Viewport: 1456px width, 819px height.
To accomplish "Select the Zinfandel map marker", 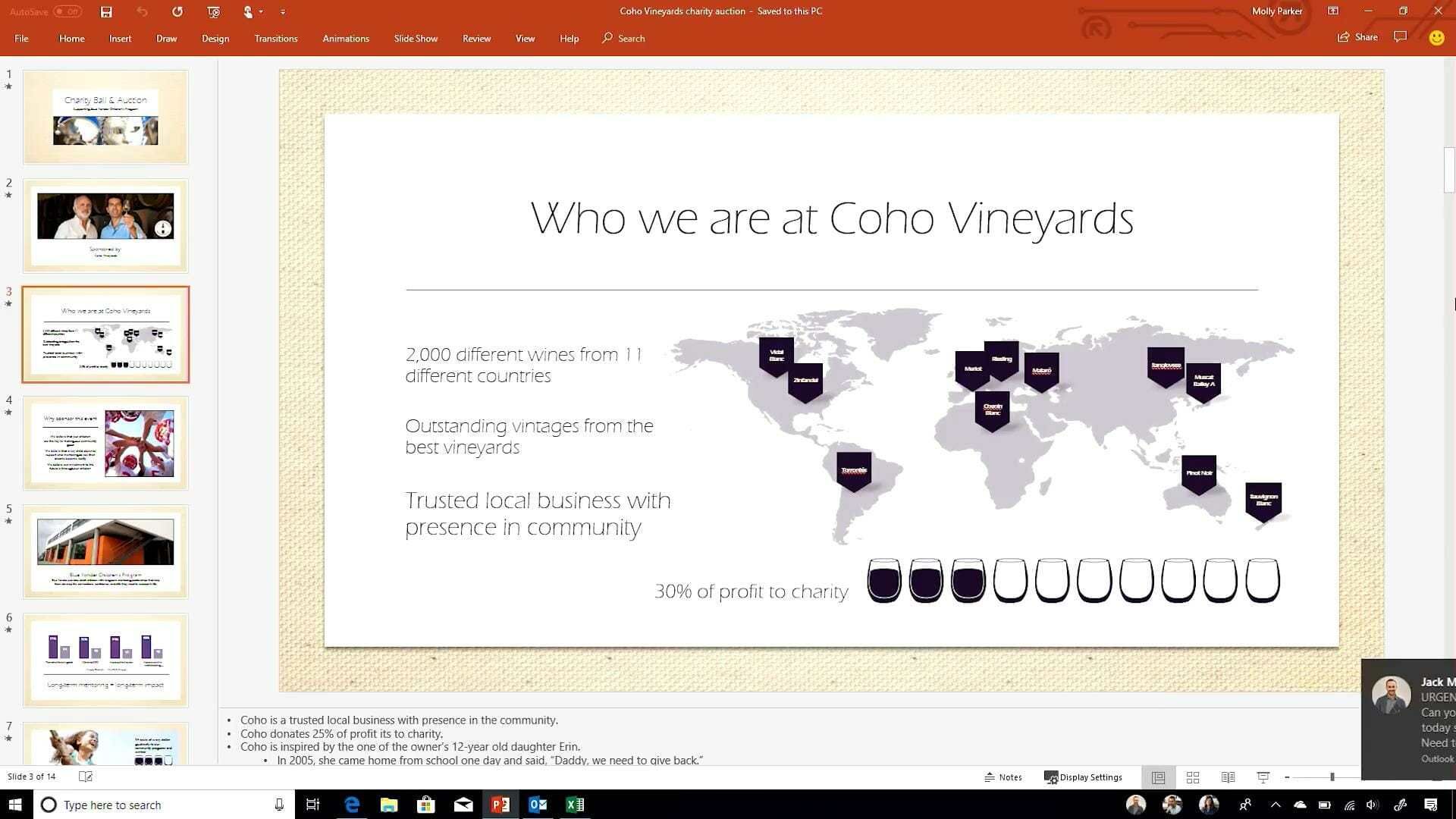I will [x=805, y=381].
